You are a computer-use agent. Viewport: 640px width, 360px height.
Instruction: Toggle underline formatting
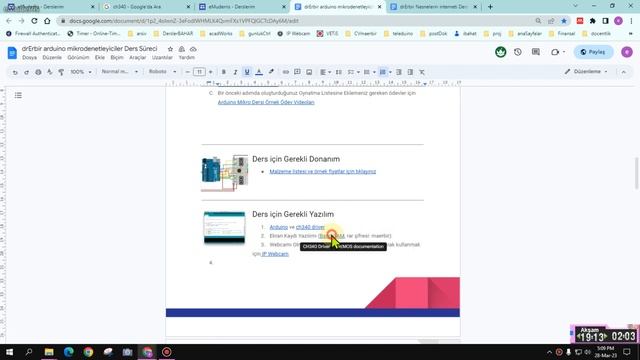point(247,72)
